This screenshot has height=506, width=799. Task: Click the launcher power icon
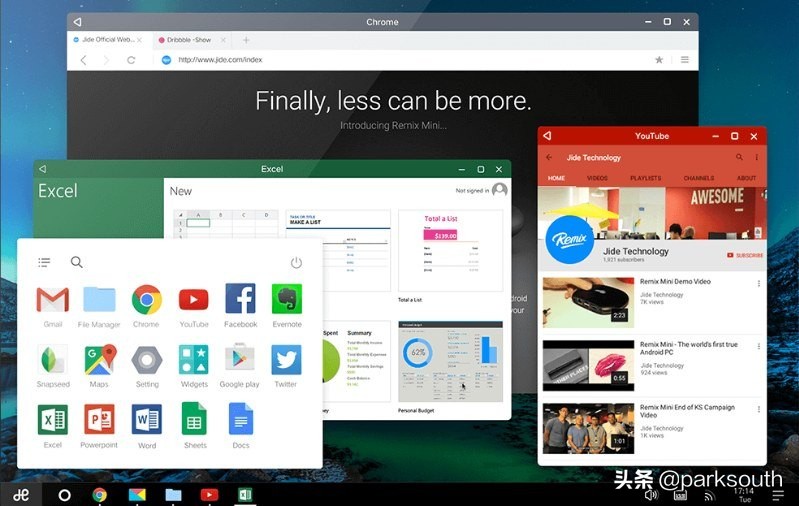296,262
